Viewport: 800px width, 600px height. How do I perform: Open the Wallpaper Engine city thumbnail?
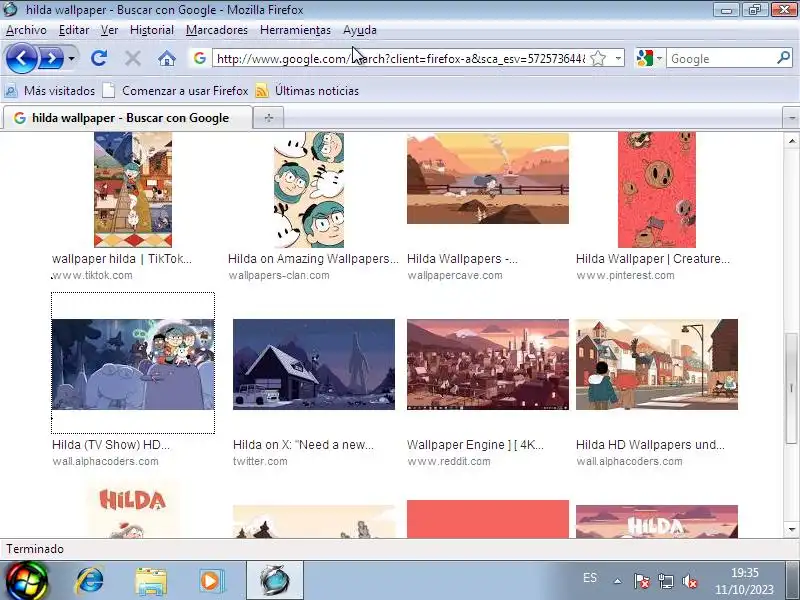tap(488, 364)
